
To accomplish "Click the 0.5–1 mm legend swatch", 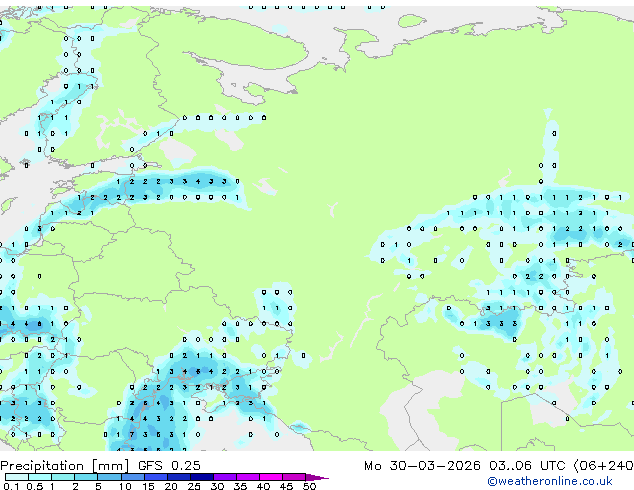I will pyautogui.click(x=40, y=477).
